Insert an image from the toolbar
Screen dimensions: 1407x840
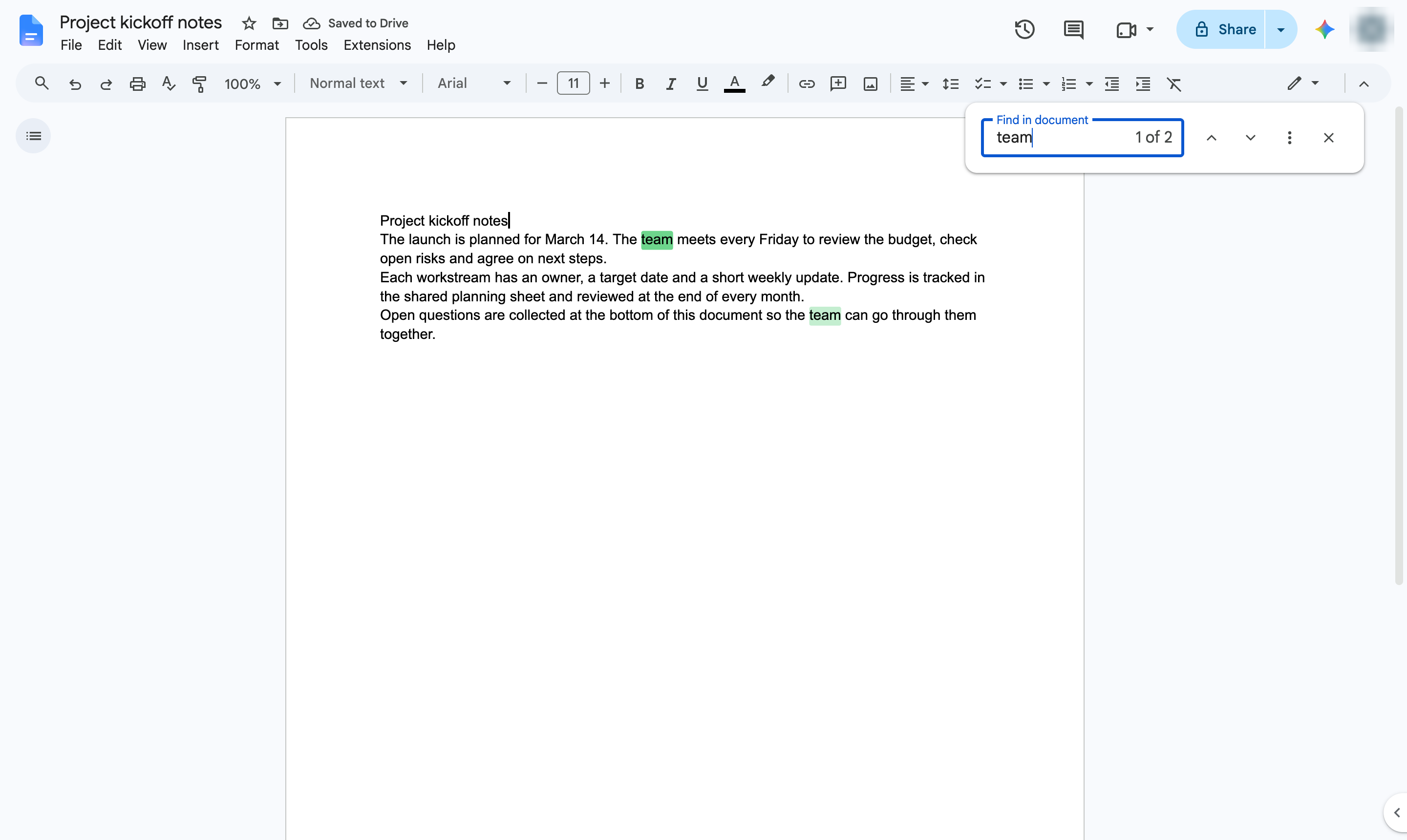coord(870,84)
